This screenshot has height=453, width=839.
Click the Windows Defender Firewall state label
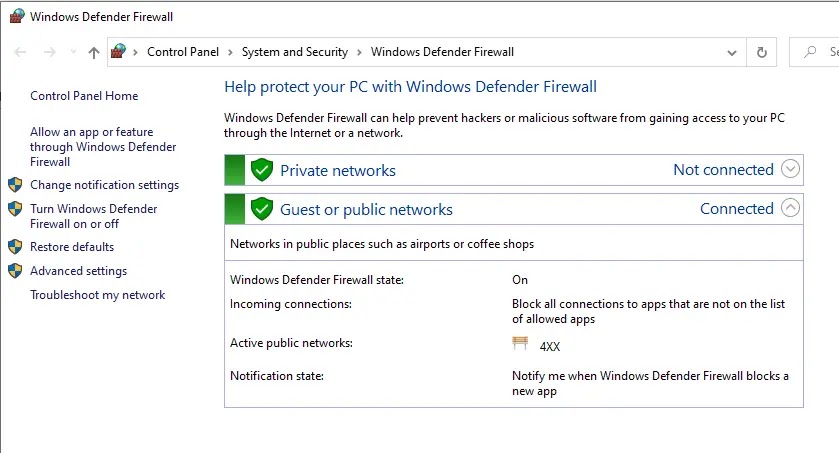tap(317, 280)
